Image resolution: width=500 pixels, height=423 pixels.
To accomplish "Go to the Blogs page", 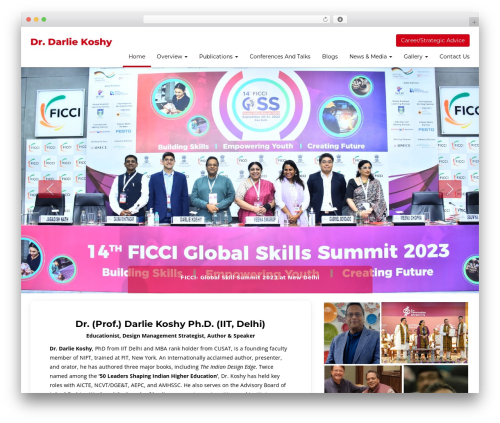I will [330, 57].
